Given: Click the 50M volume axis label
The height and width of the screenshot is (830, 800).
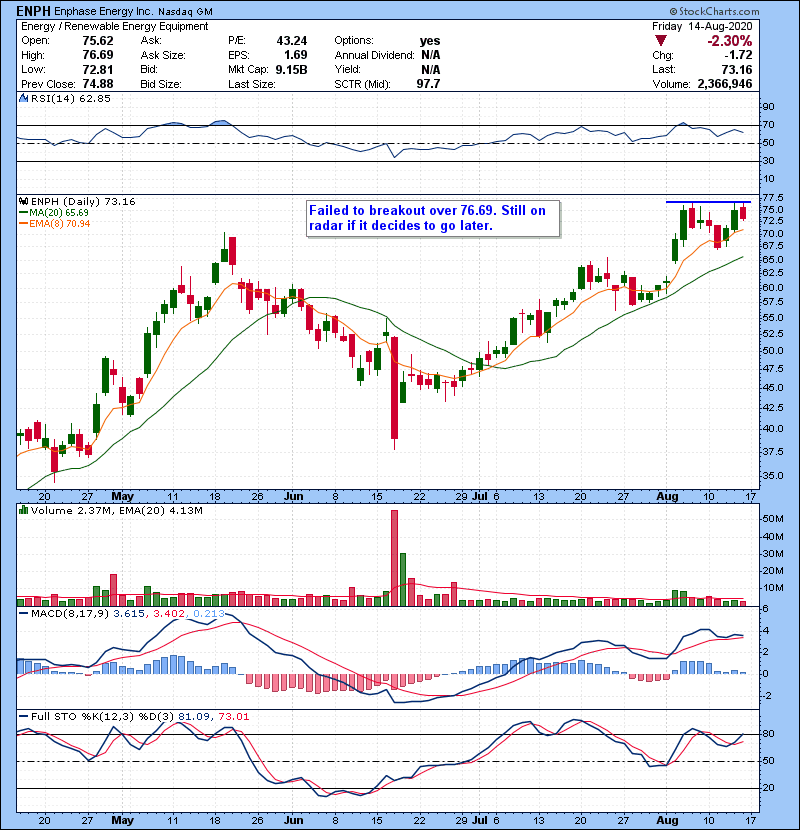Looking at the screenshot, I should point(773,519).
